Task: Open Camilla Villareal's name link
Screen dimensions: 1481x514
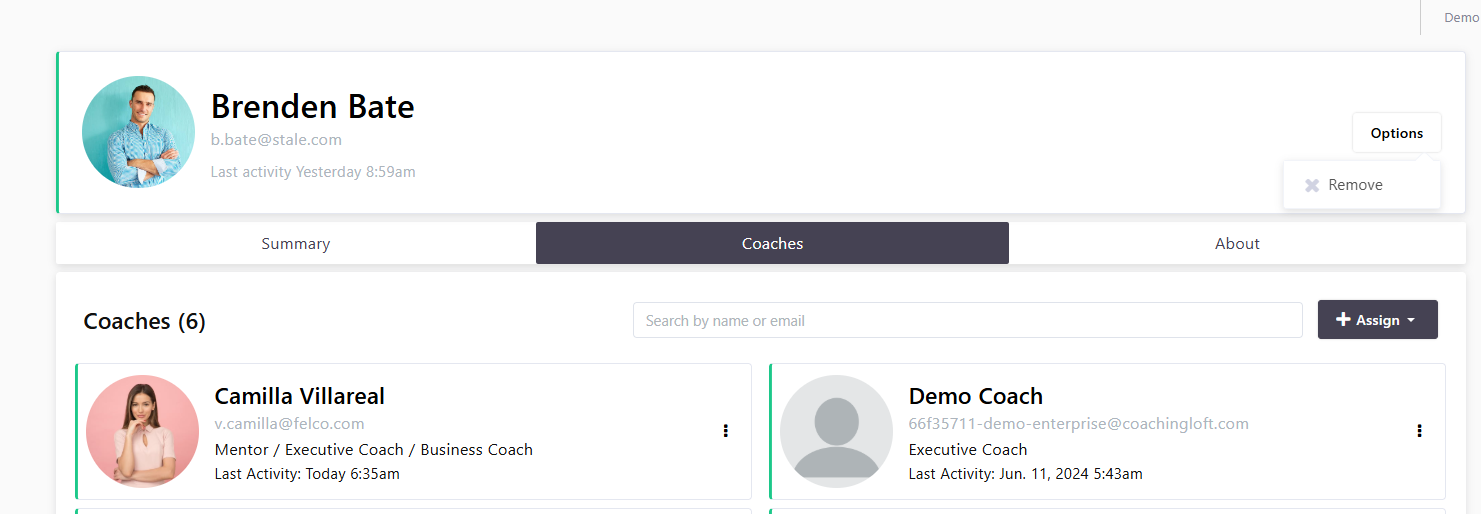Action: tap(299, 396)
